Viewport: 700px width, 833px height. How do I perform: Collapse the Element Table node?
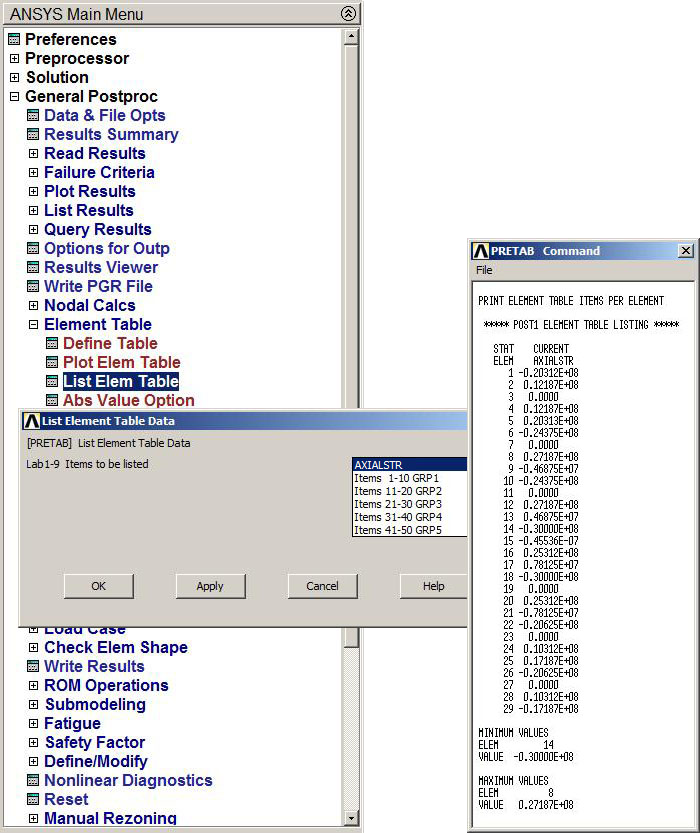click(33, 325)
